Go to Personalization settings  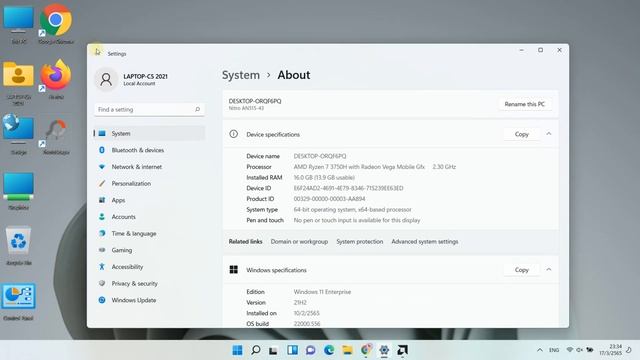[x=149, y=184]
